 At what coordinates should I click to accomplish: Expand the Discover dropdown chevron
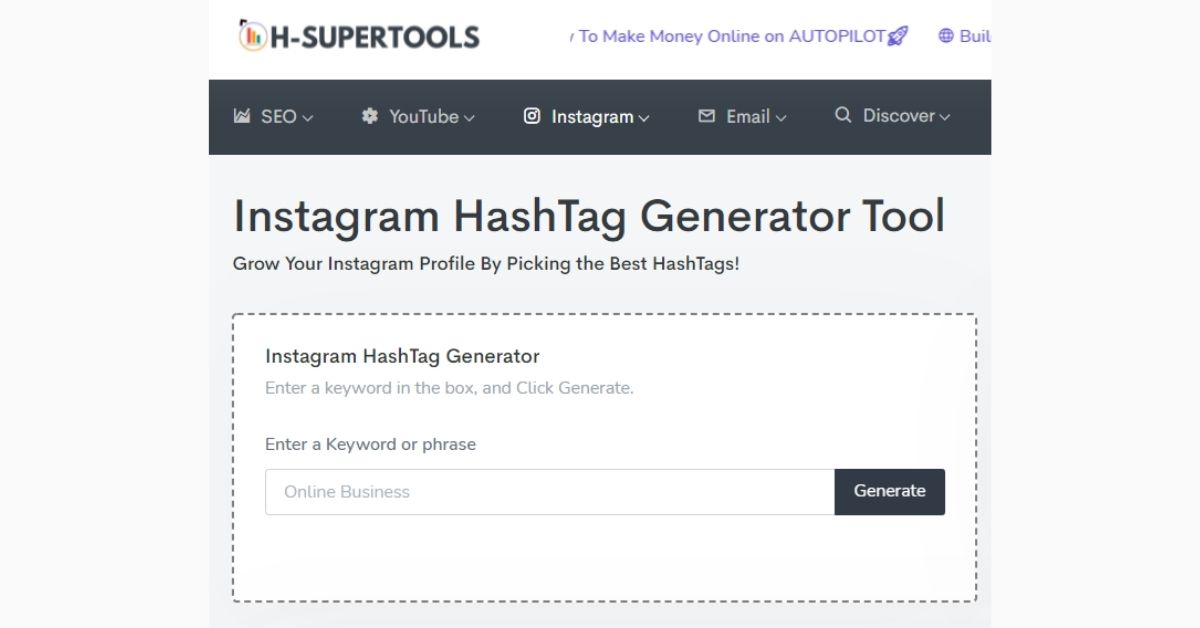[x=945, y=118]
